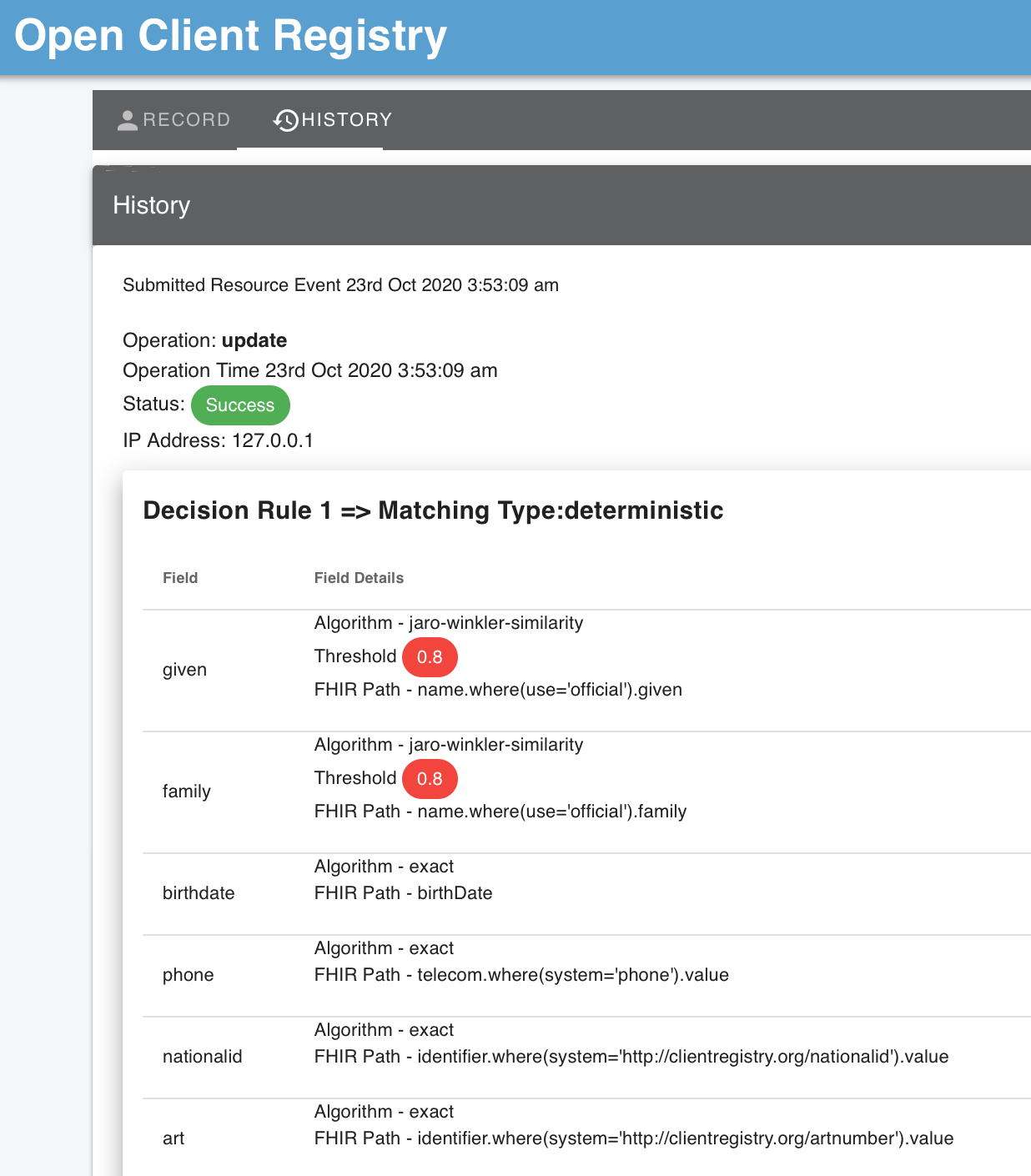Click the person icon on Record tab

[x=128, y=120]
